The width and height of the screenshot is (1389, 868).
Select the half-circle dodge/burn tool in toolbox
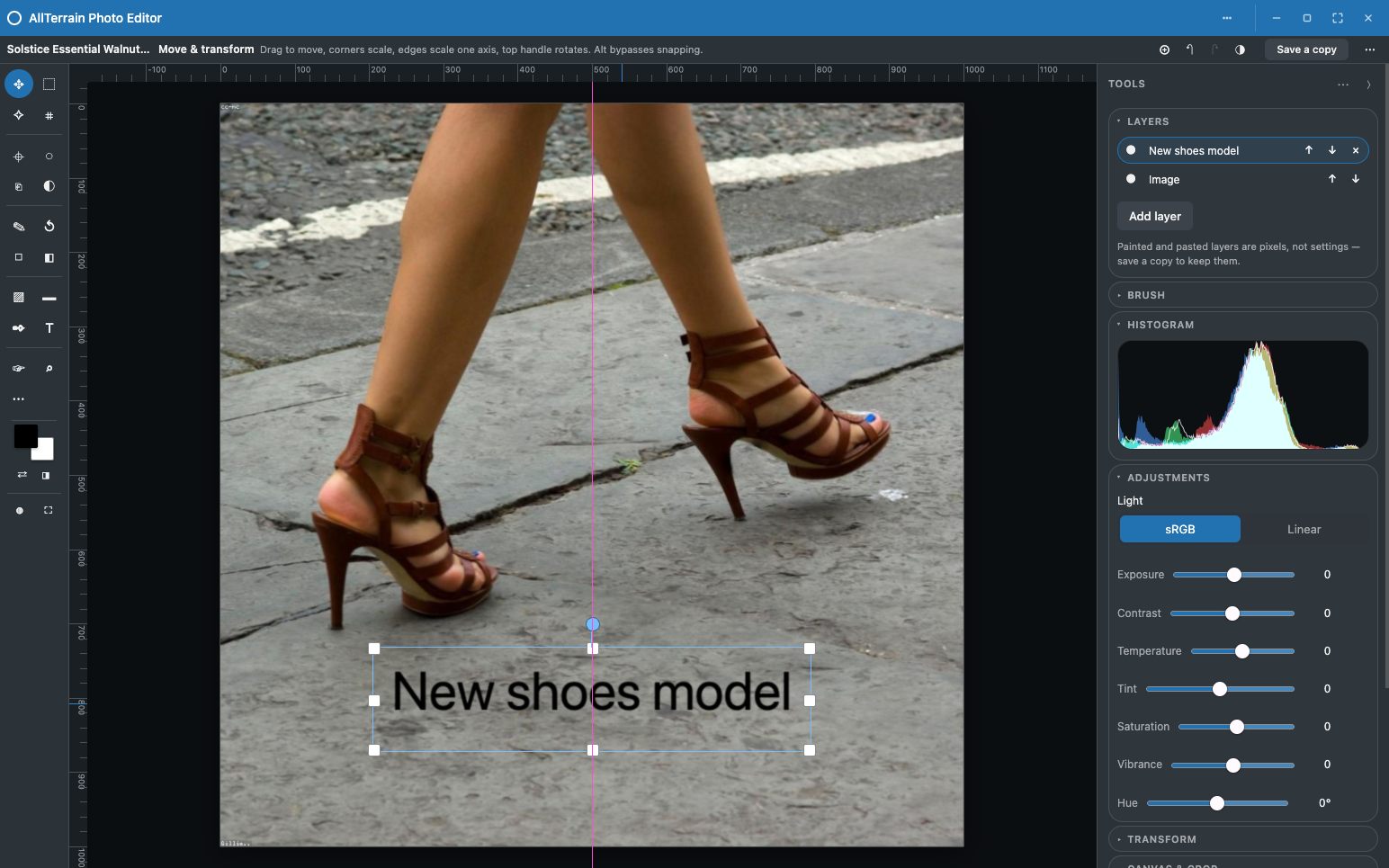pyautogui.click(x=49, y=186)
